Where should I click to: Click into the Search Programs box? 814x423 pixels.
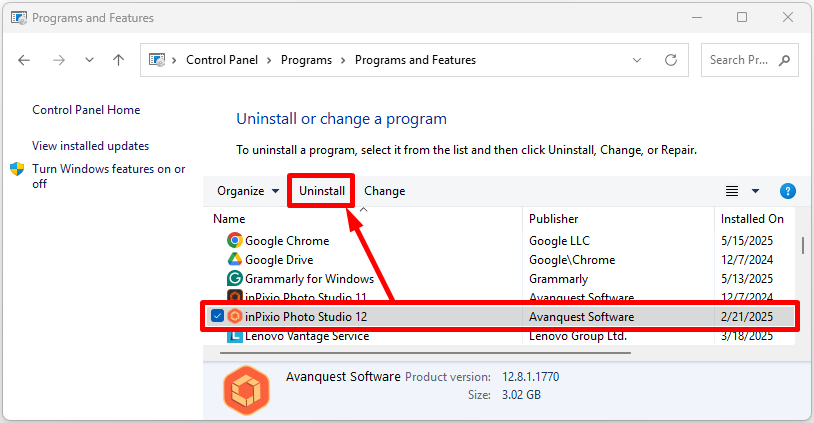click(x=750, y=60)
